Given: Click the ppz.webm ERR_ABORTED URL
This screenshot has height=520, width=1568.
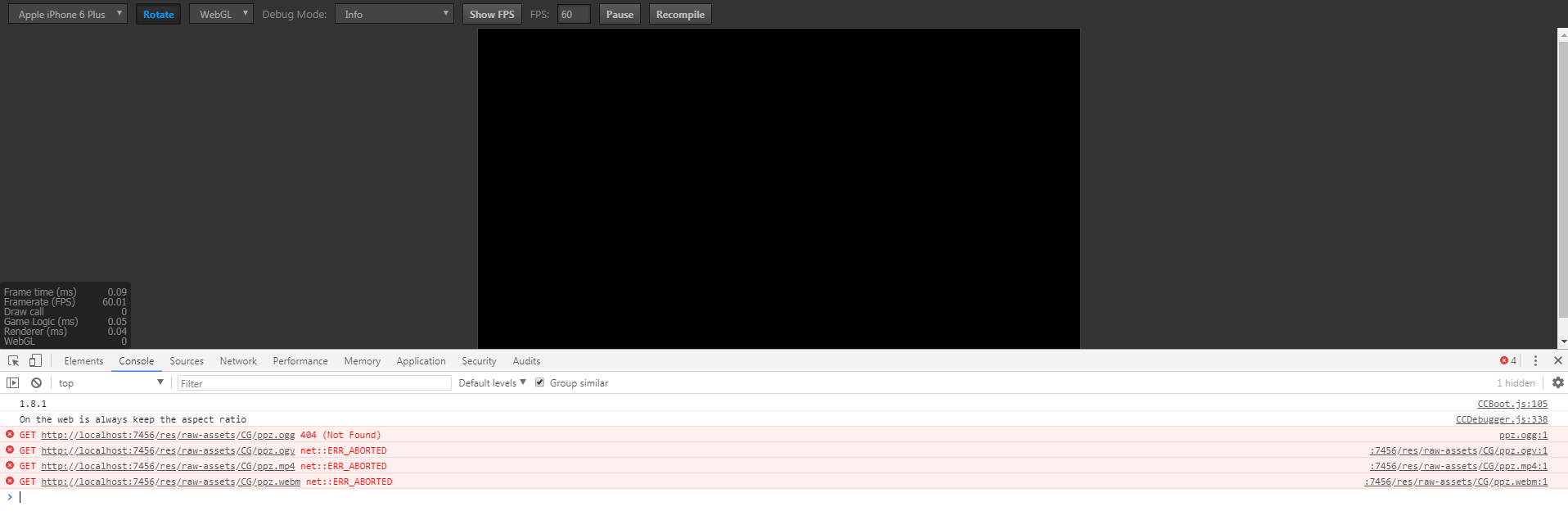Looking at the screenshot, I should [x=170, y=482].
